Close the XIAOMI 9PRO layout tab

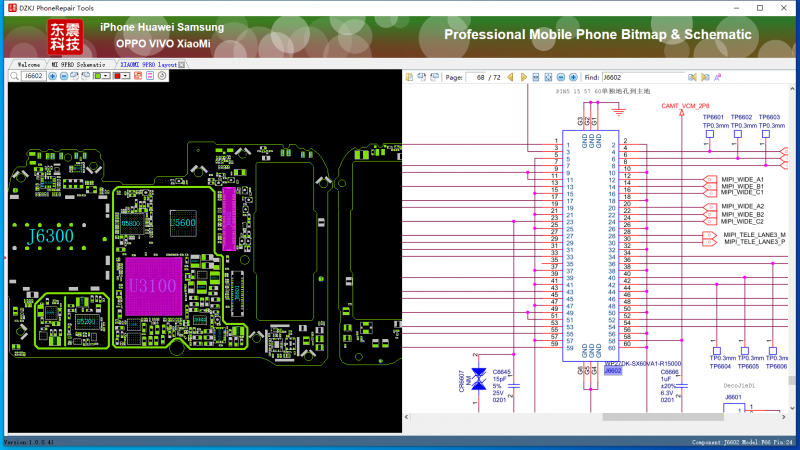tap(182, 64)
